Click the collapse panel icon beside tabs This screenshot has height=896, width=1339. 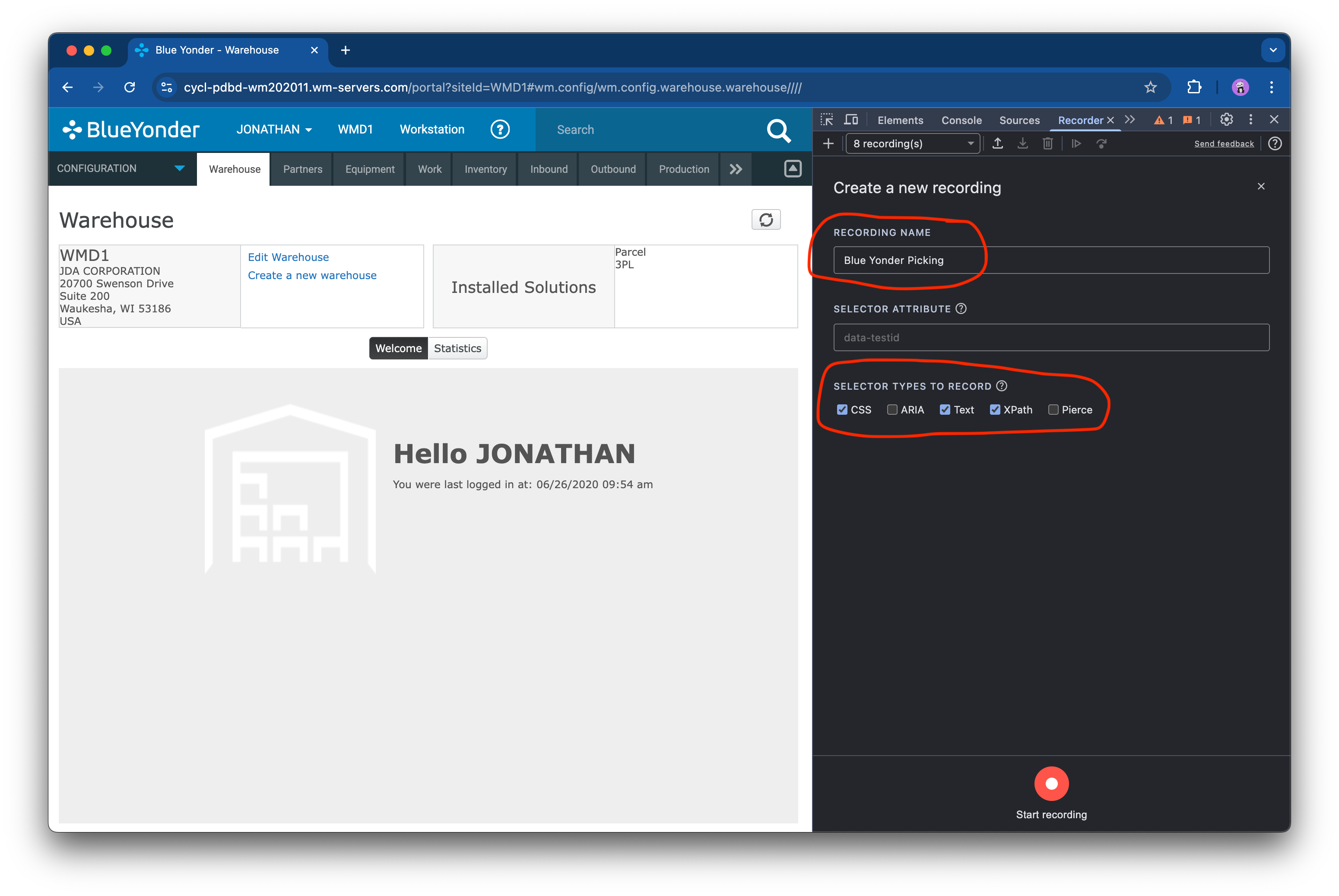pyautogui.click(x=792, y=168)
